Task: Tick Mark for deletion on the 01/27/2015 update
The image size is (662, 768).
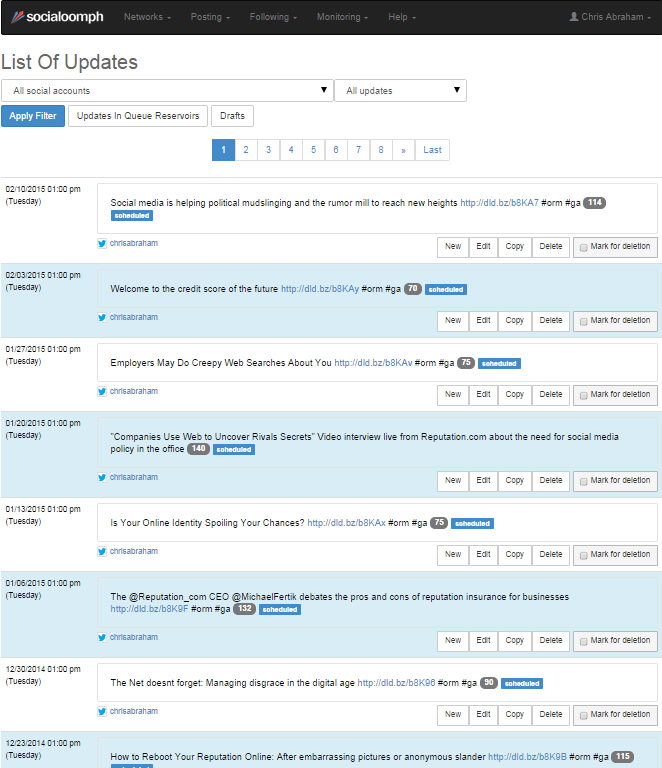Action: (x=584, y=395)
